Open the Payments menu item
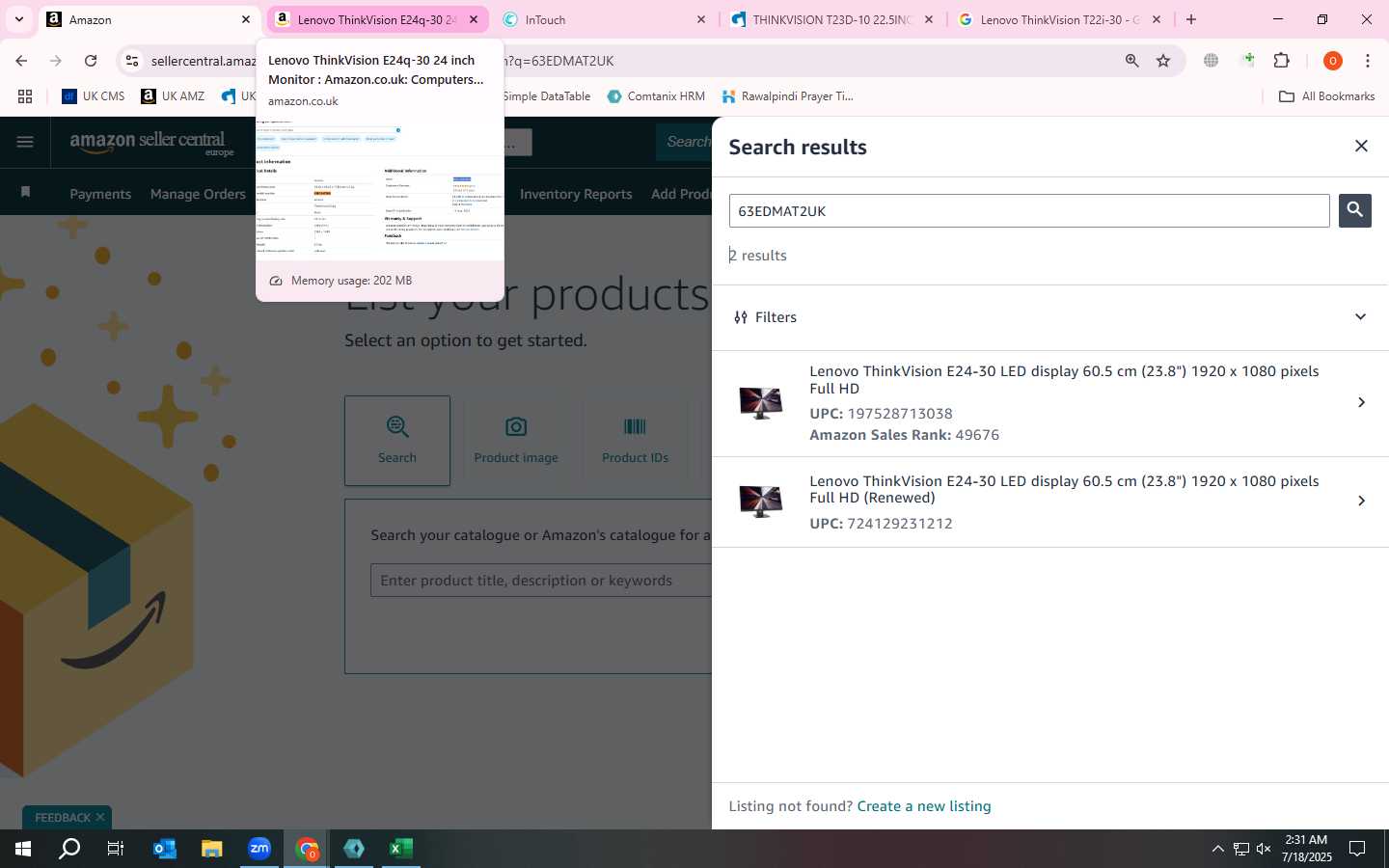 point(100,194)
